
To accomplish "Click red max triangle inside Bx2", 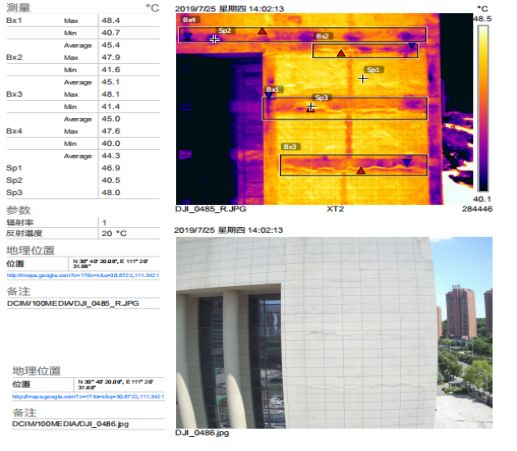I will coord(341,53).
